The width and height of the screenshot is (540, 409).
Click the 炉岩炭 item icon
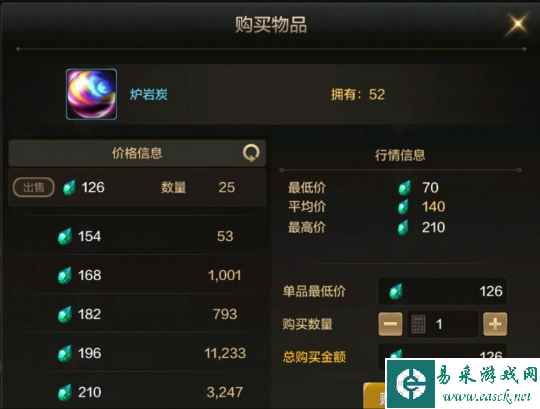pos(91,94)
